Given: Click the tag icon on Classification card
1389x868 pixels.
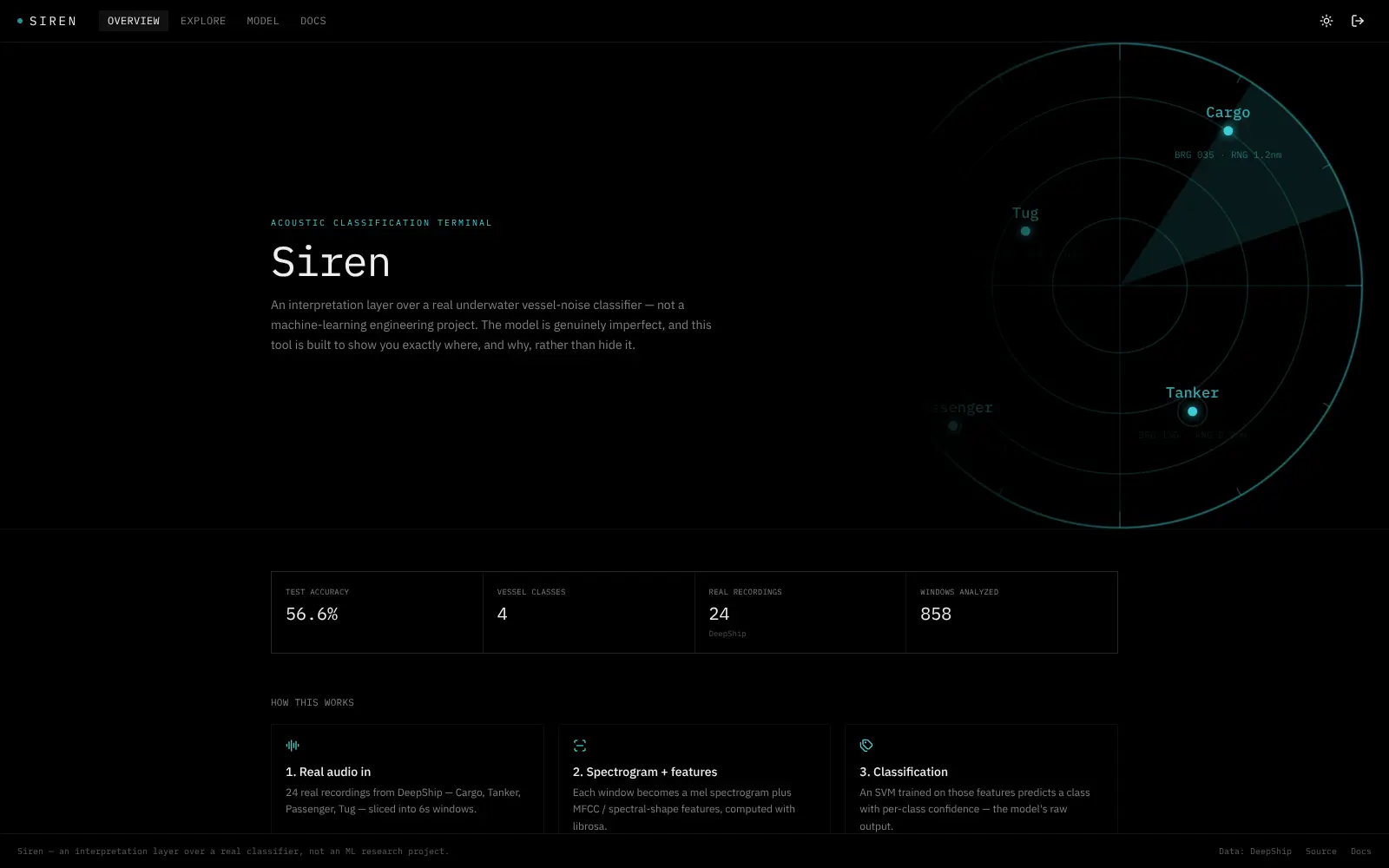Looking at the screenshot, I should pyautogui.click(x=866, y=745).
